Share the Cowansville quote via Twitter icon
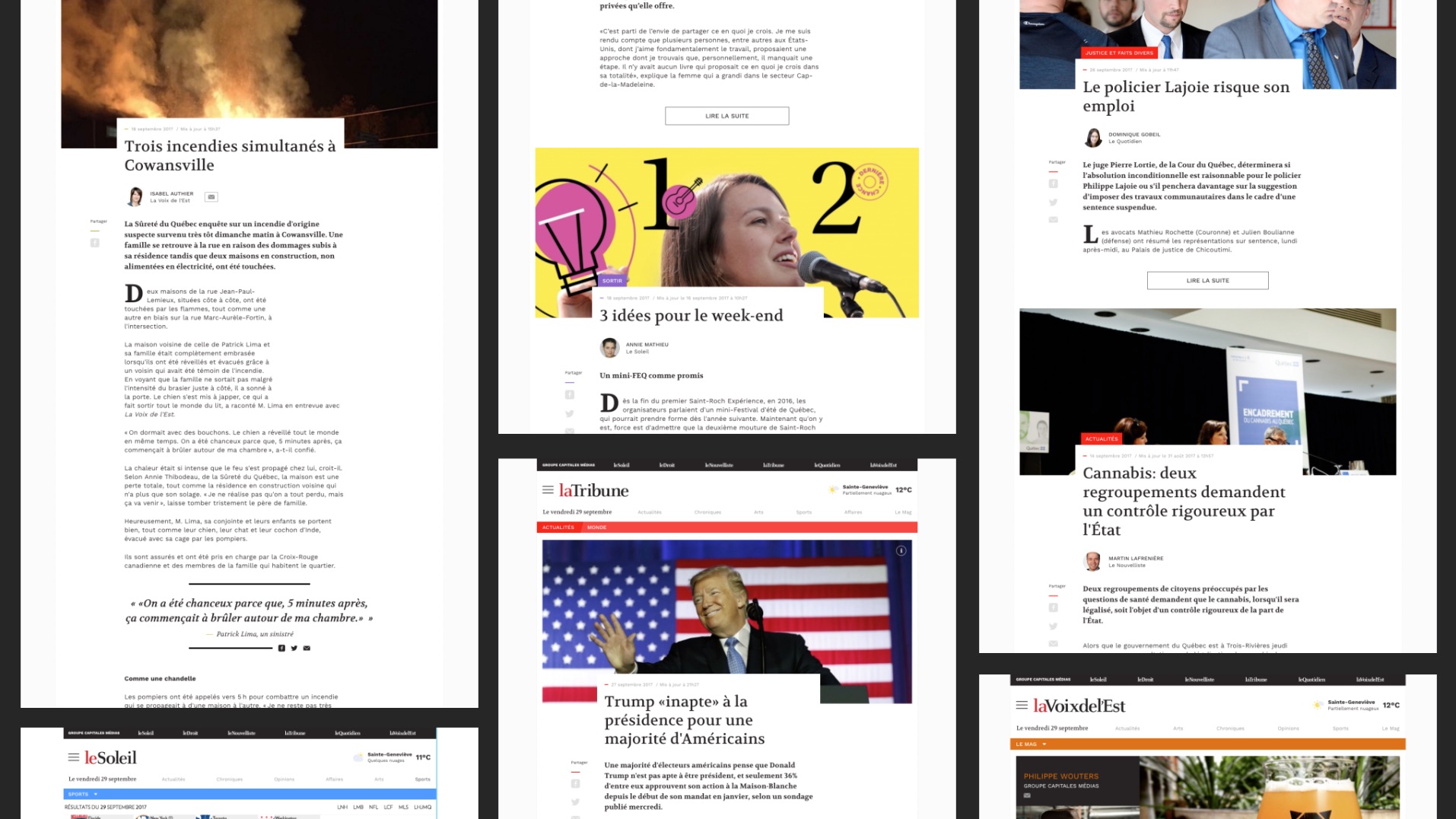1456x819 pixels. pos(294,649)
